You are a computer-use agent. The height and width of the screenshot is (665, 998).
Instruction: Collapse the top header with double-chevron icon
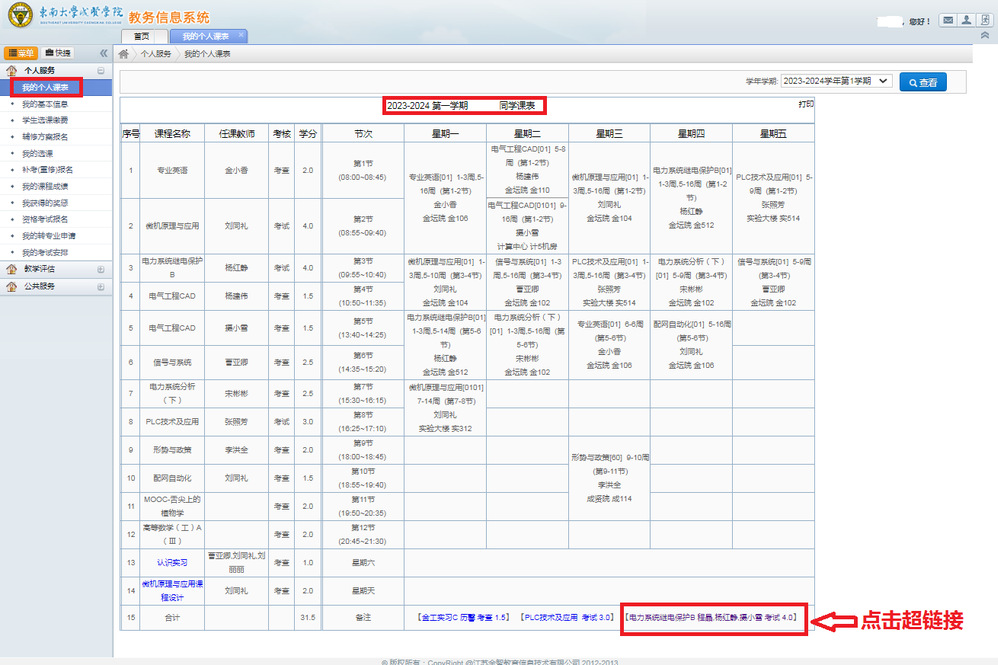click(x=986, y=36)
